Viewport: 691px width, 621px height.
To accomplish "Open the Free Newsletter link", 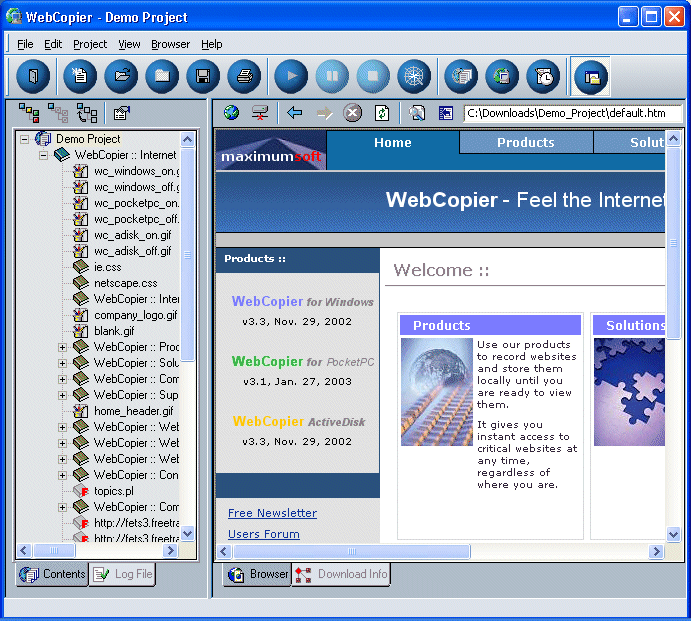I will pyautogui.click(x=272, y=513).
